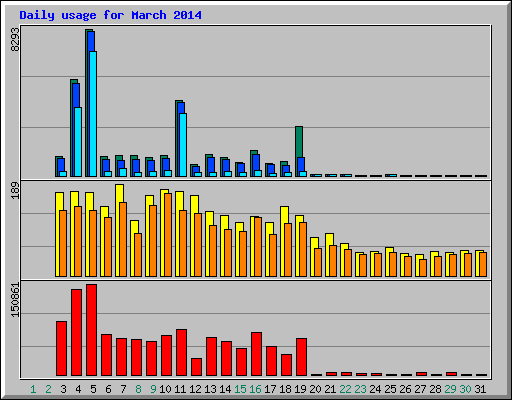Click day label 12 on the axis
512x400 pixels.
(195, 389)
